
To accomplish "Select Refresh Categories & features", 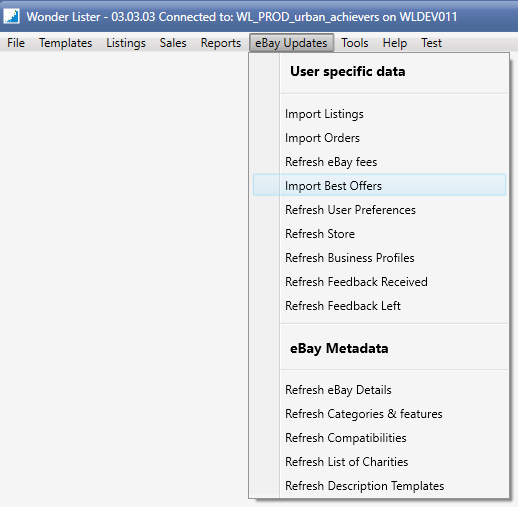I will tap(379, 414).
